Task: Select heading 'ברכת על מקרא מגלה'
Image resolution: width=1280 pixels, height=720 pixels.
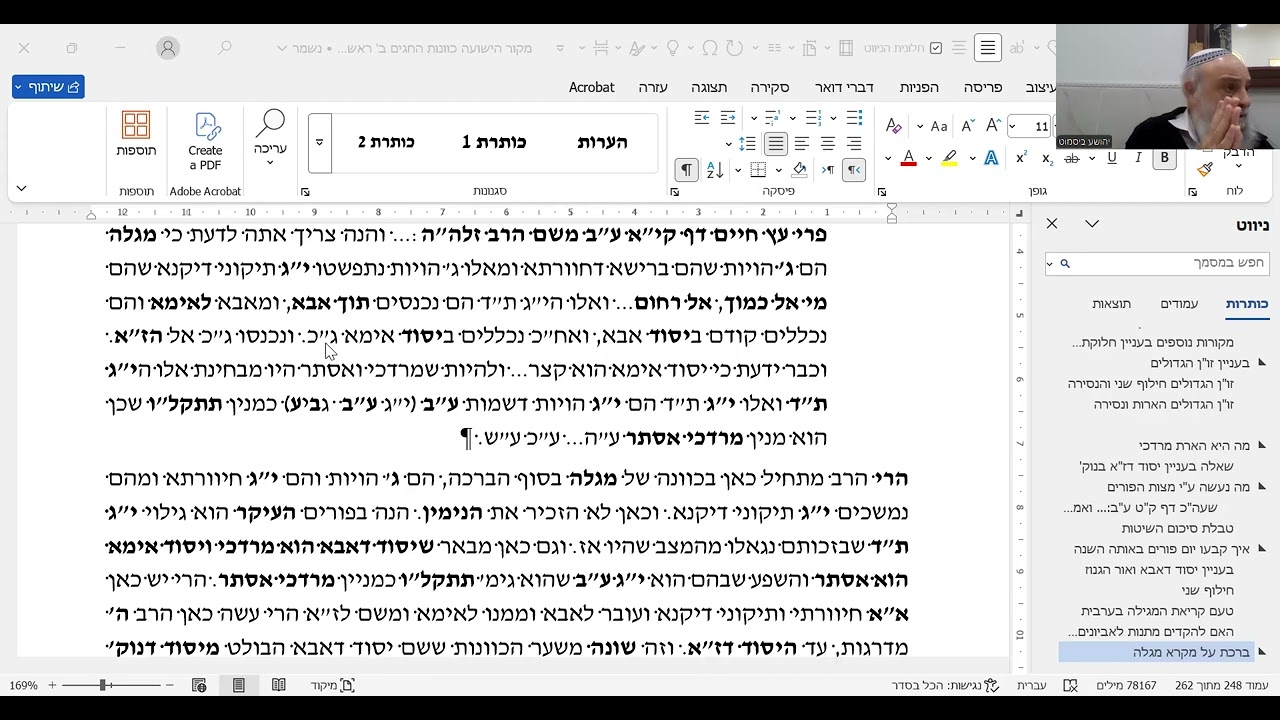Action: point(1191,652)
